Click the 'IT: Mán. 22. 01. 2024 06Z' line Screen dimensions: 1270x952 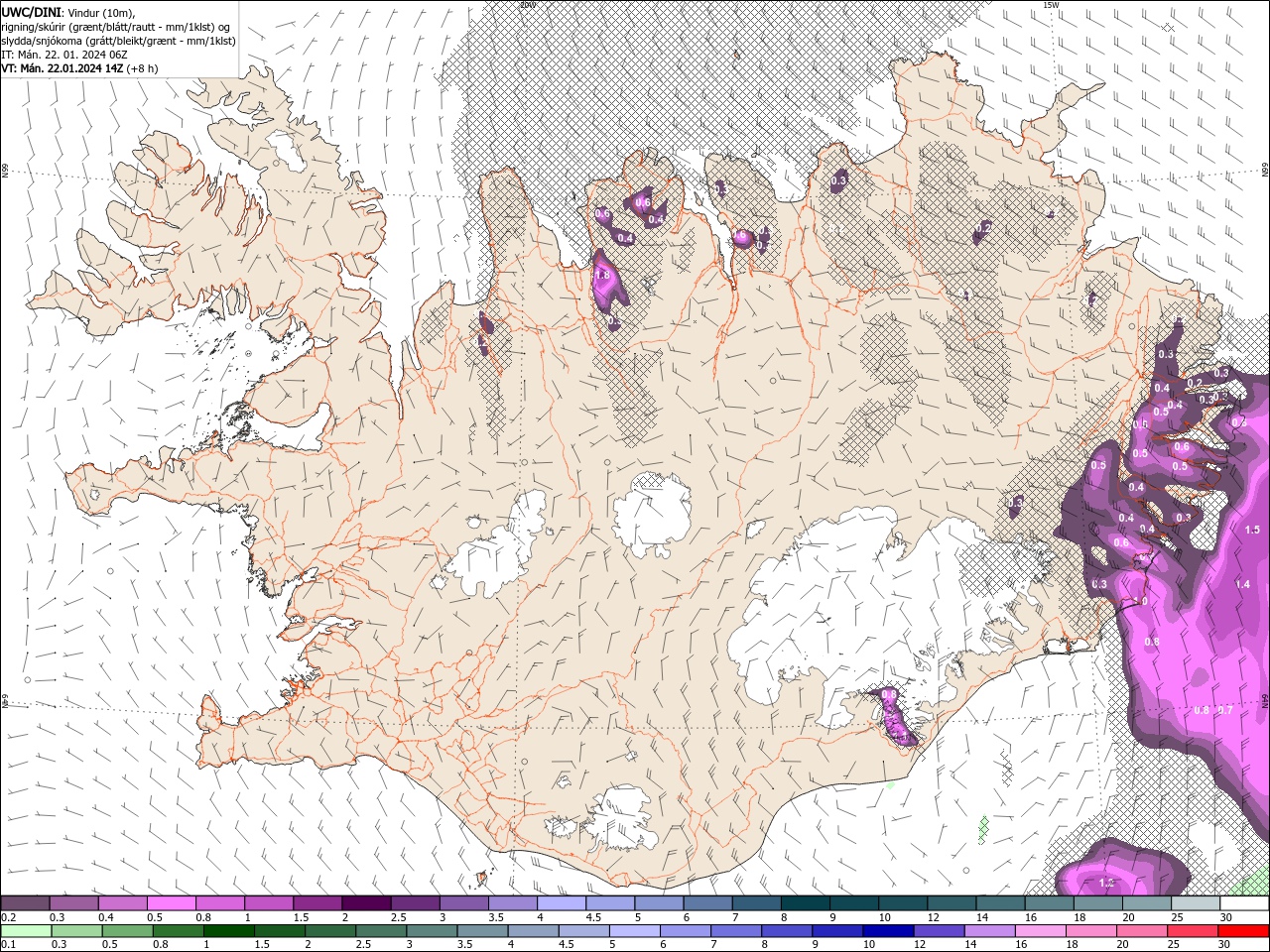[x=63, y=55]
